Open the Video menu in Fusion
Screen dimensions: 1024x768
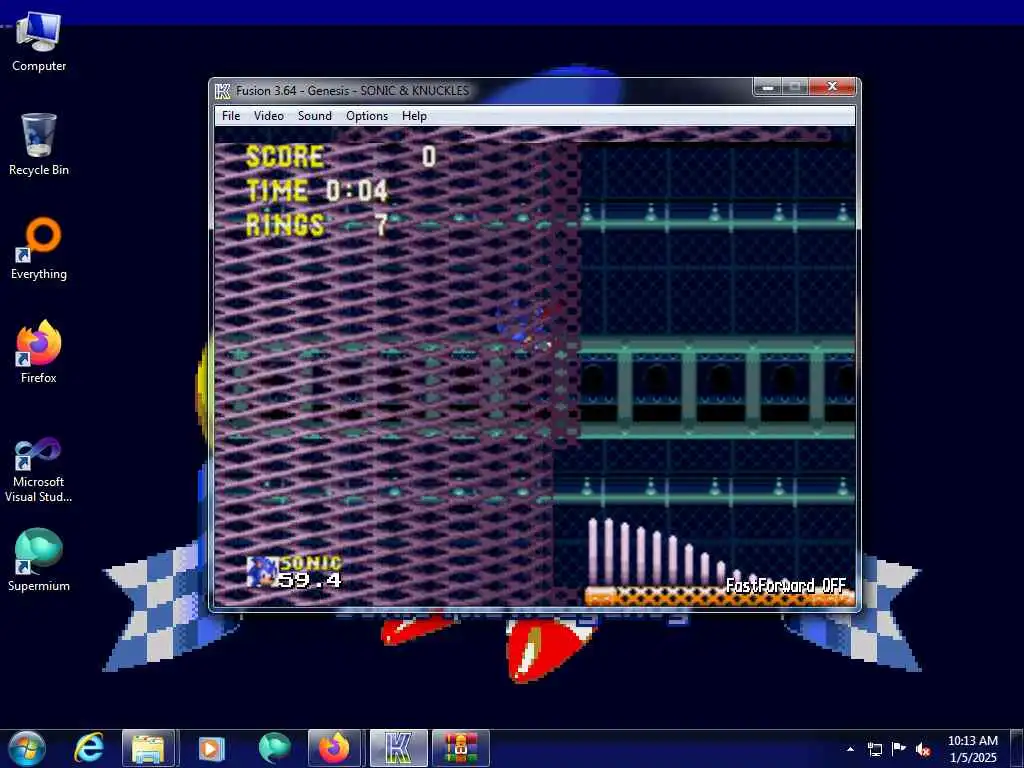click(x=268, y=116)
